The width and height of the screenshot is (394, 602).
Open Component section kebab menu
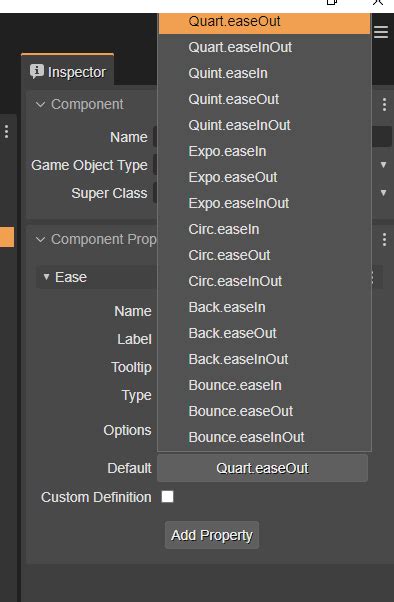384,104
